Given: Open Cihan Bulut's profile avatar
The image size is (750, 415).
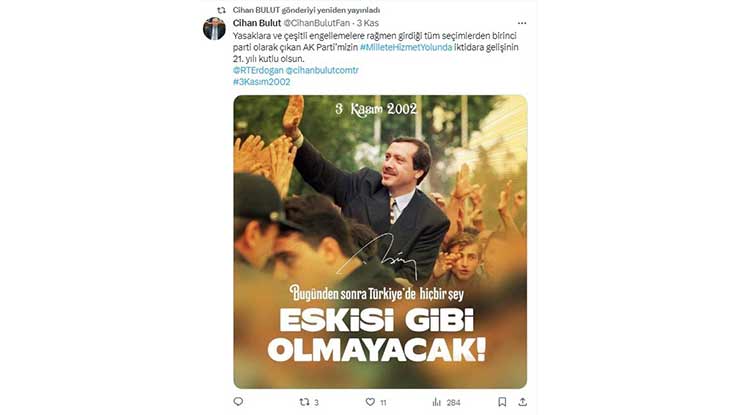Looking at the screenshot, I should (x=214, y=29).
